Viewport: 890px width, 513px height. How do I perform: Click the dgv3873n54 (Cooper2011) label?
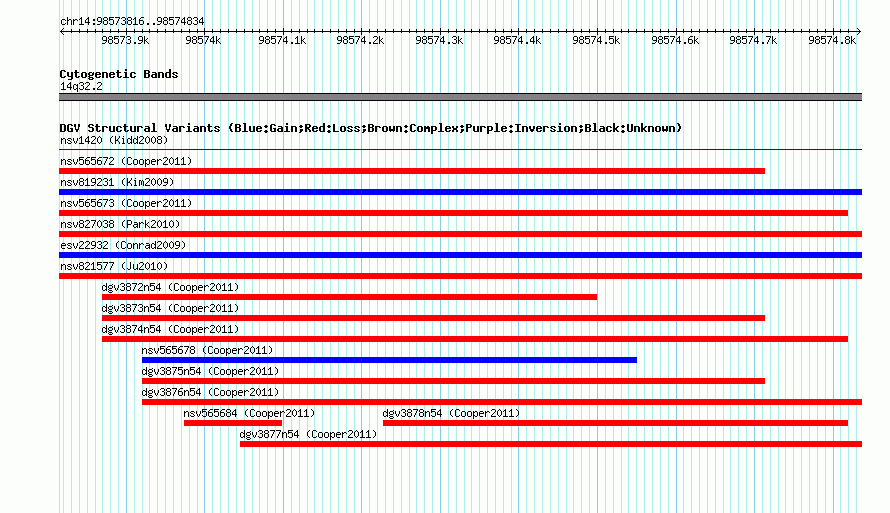(170, 308)
